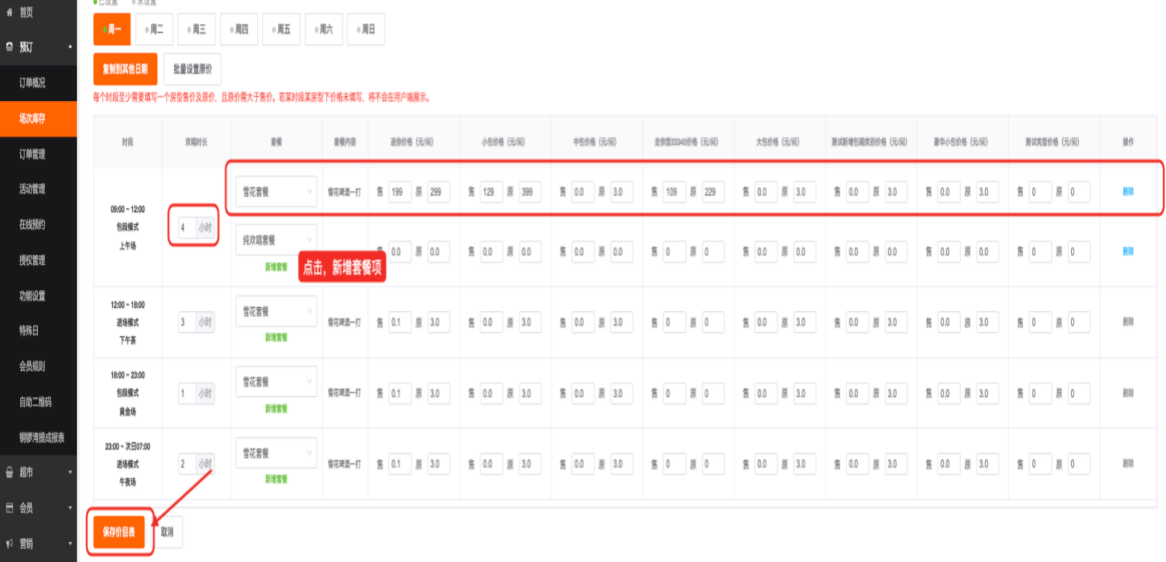Open the 纯欢唱套餐 package dropdown
The width and height of the screenshot is (1166, 562).
(276, 240)
